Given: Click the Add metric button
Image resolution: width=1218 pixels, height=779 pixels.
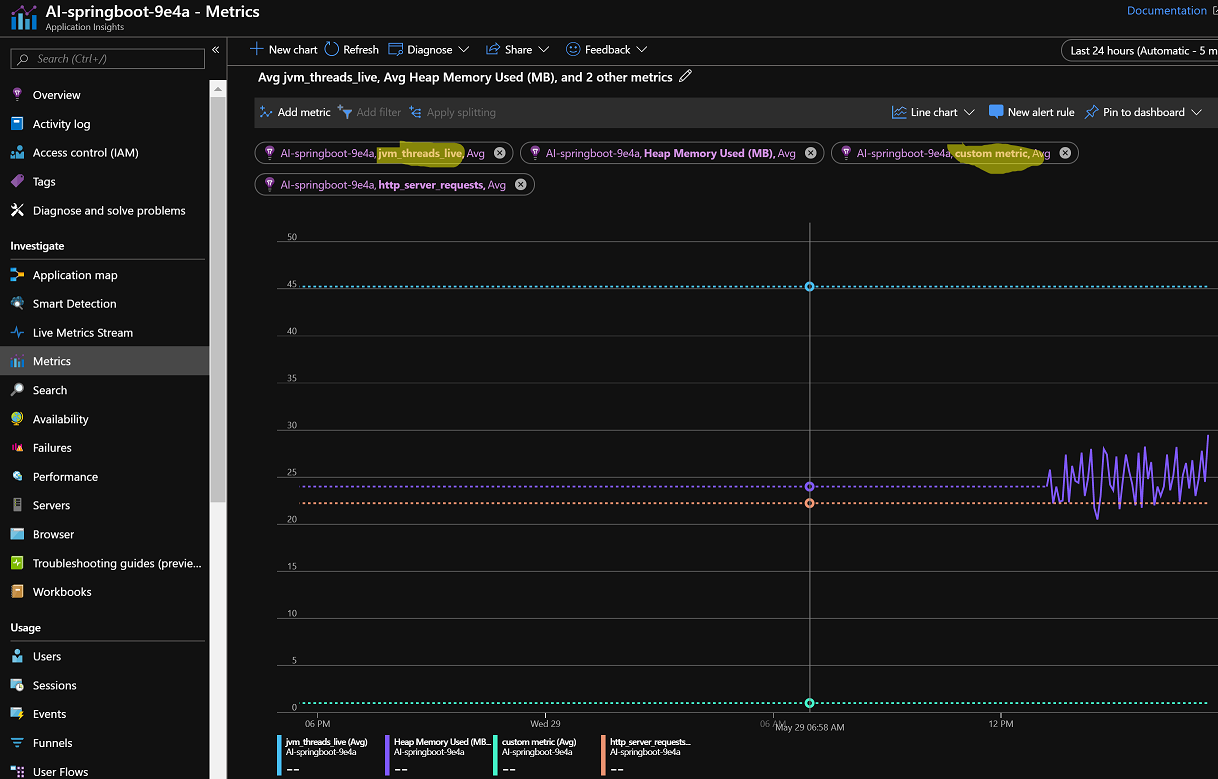Looking at the screenshot, I should [x=294, y=112].
